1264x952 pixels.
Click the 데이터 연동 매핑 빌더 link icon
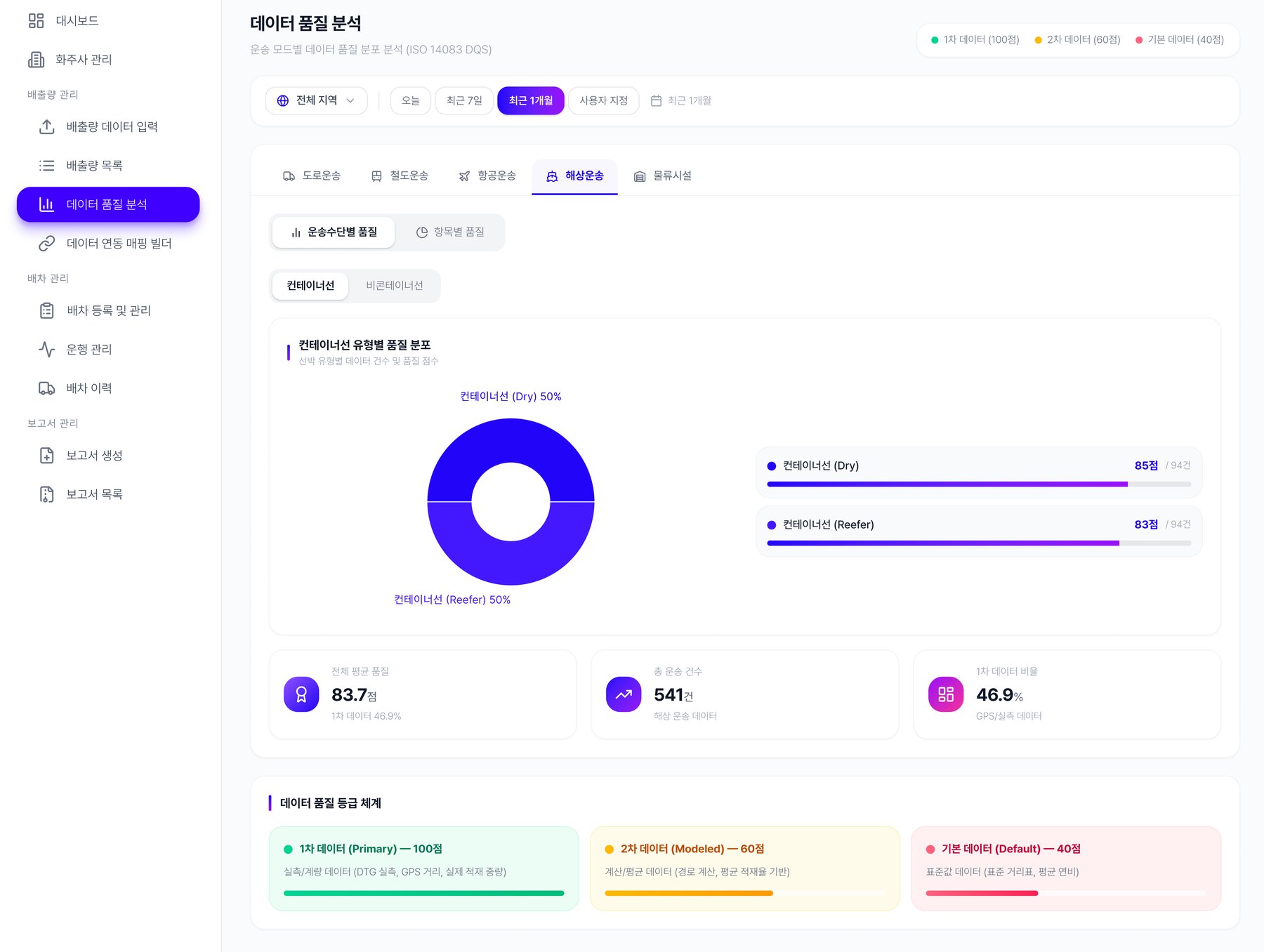click(x=46, y=244)
